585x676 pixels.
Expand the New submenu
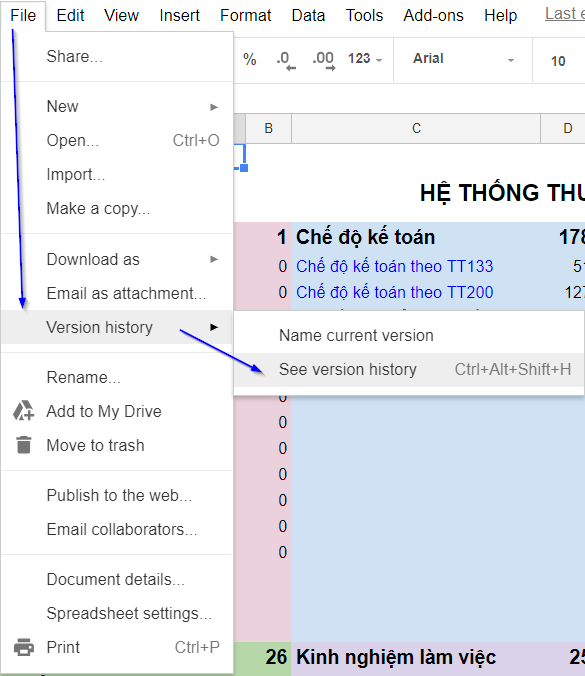117,106
